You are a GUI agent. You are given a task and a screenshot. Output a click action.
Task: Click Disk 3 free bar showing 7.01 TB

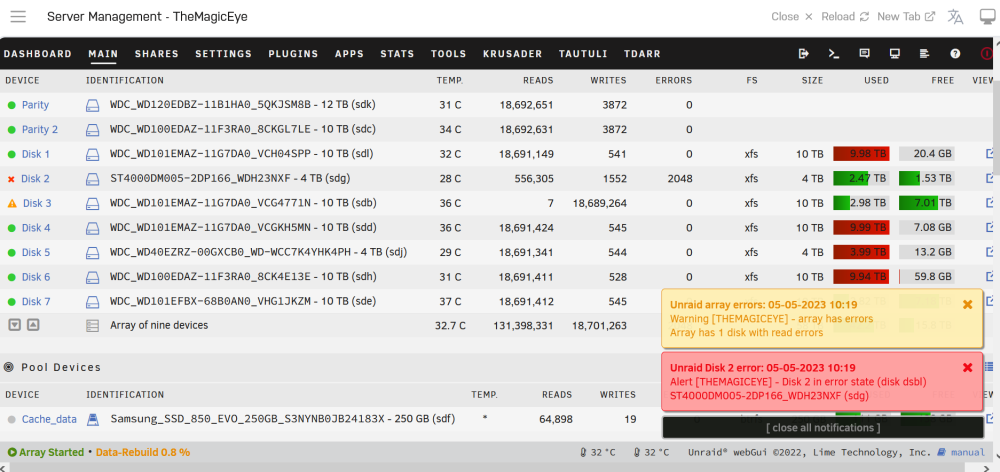pos(927,203)
